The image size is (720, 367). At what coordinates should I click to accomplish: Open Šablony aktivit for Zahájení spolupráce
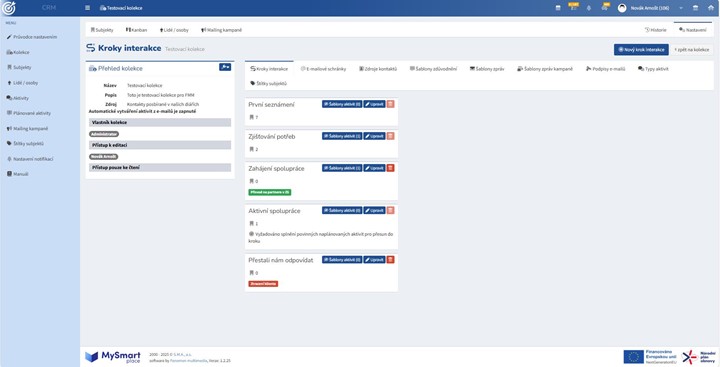coord(342,168)
